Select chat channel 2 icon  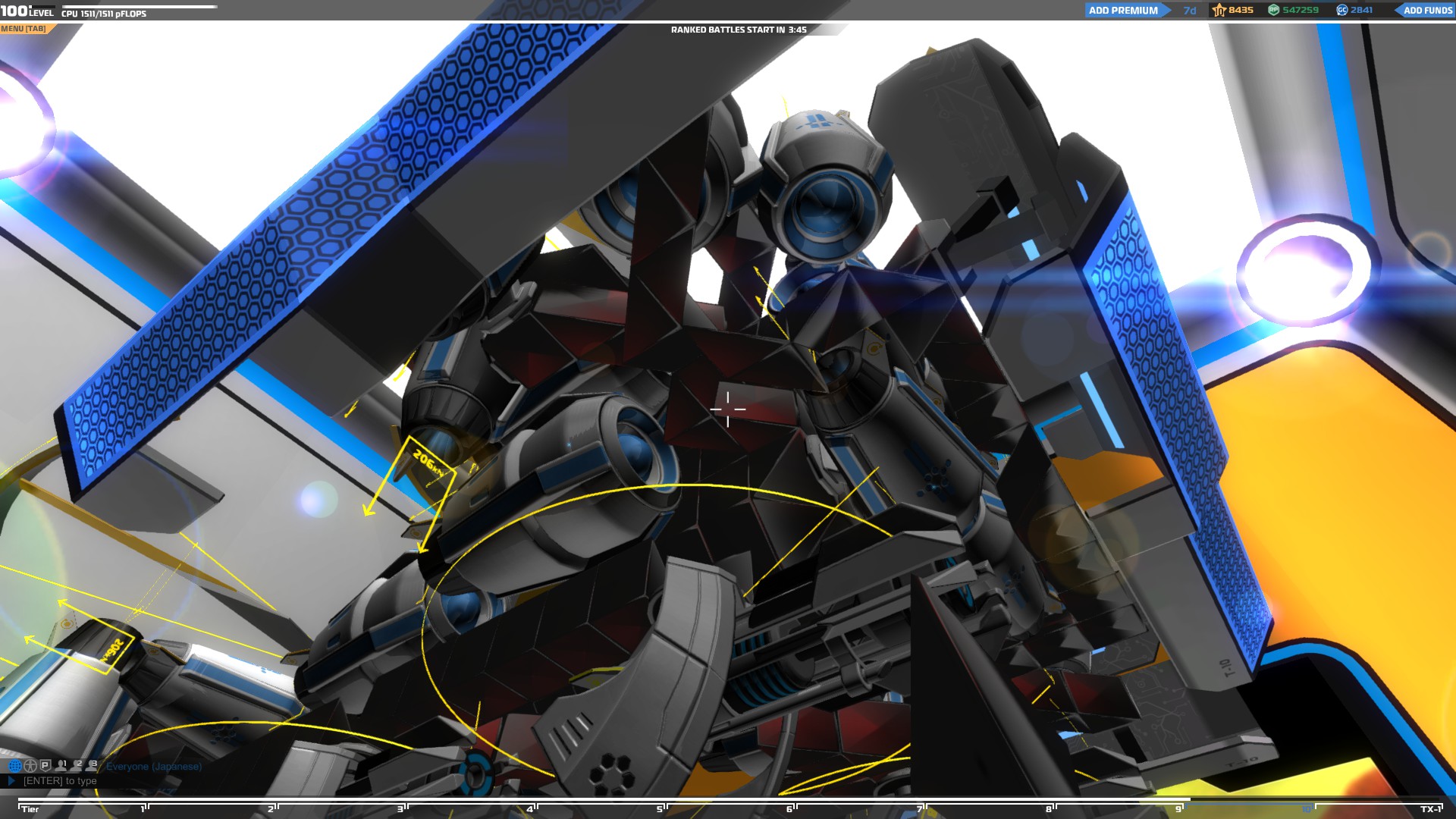pos(77,765)
